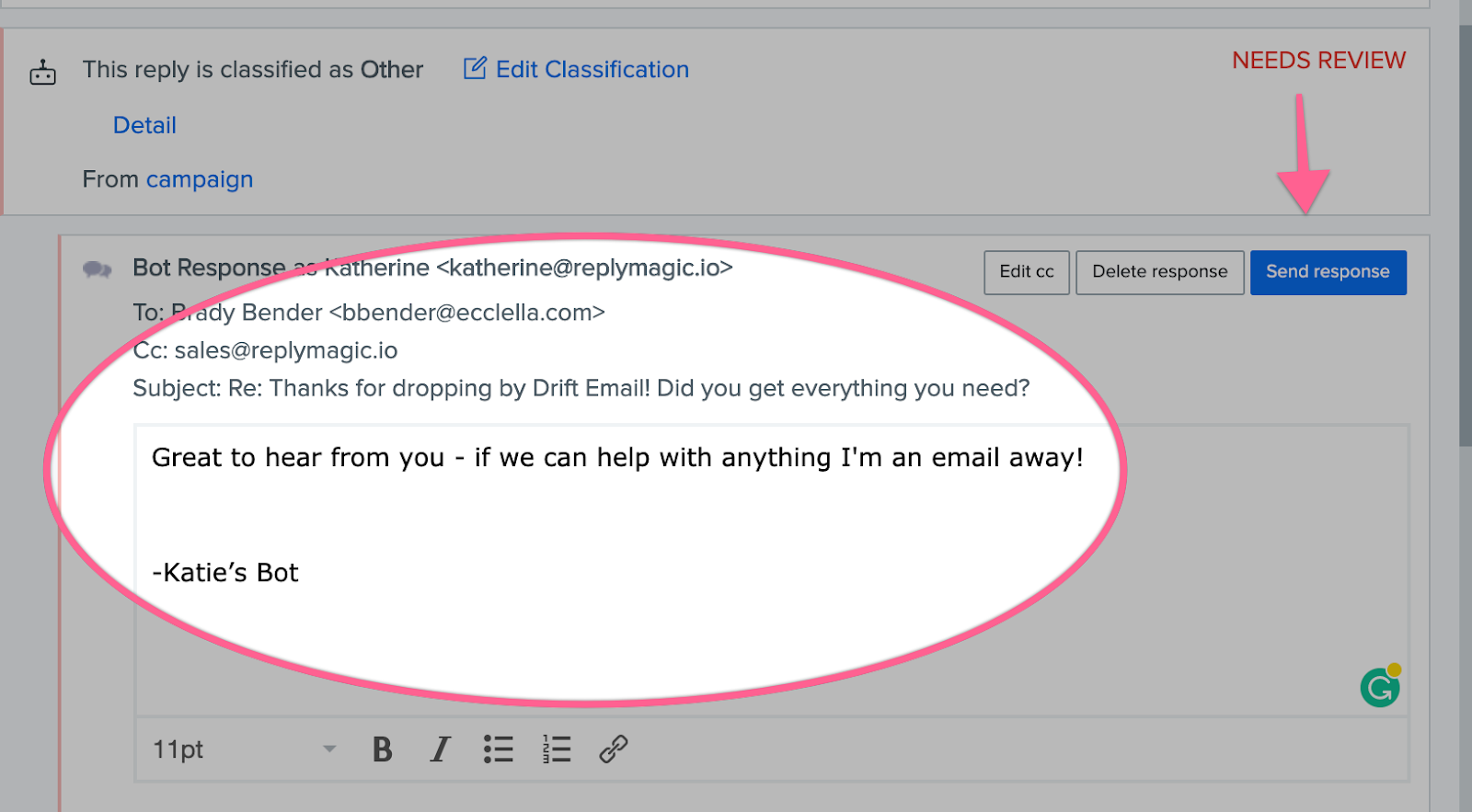The height and width of the screenshot is (812, 1472).
Task: Click the Subject line text
Action: (x=581, y=388)
